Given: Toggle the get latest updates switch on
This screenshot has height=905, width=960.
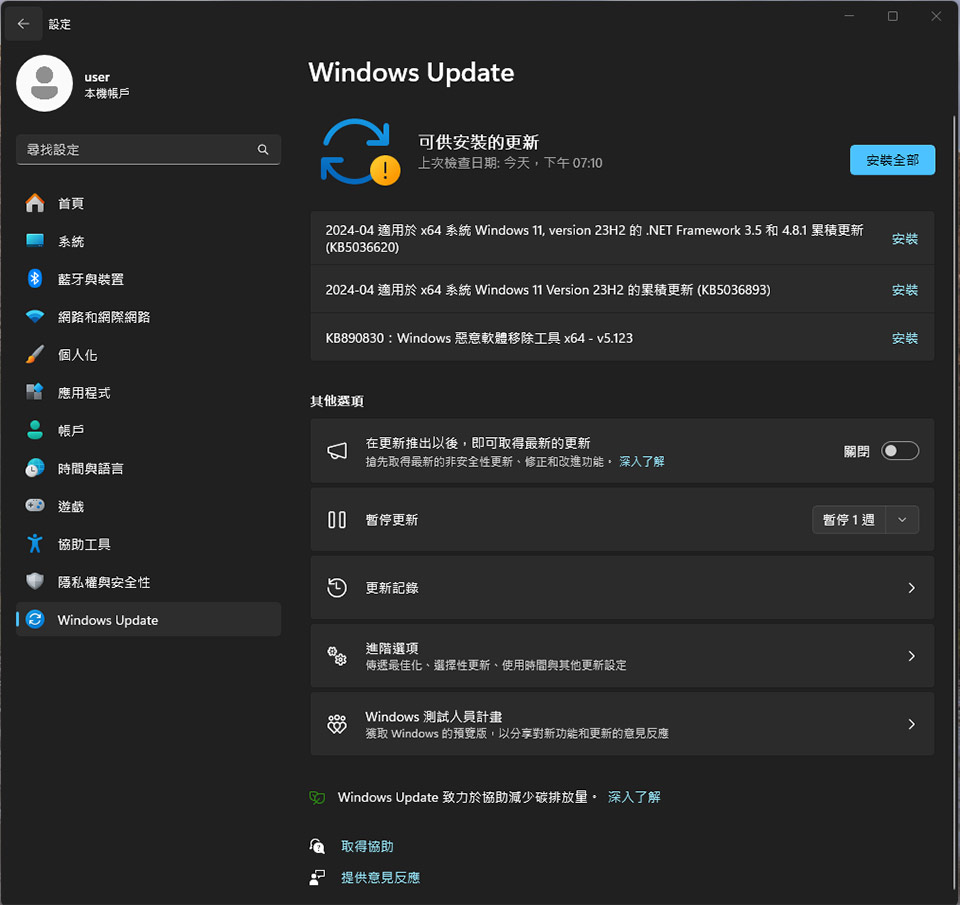Looking at the screenshot, I should pyautogui.click(x=900, y=451).
